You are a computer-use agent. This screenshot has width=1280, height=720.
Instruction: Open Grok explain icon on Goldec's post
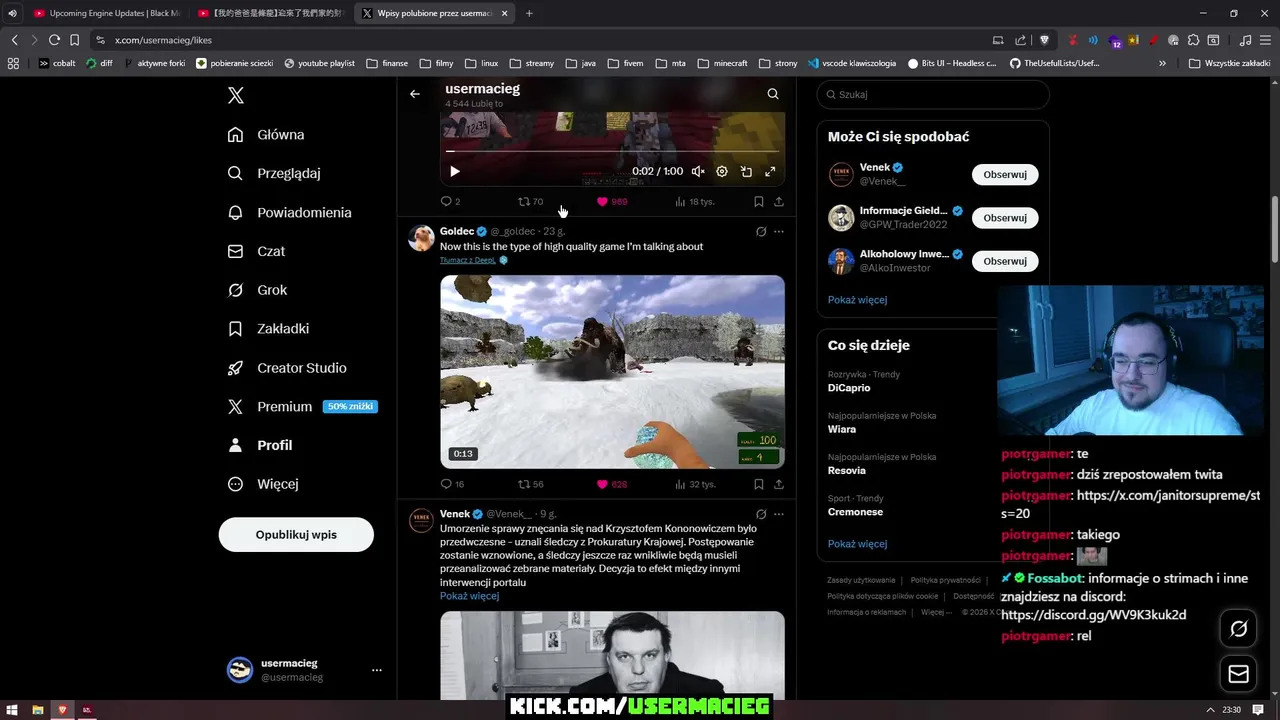761,231
